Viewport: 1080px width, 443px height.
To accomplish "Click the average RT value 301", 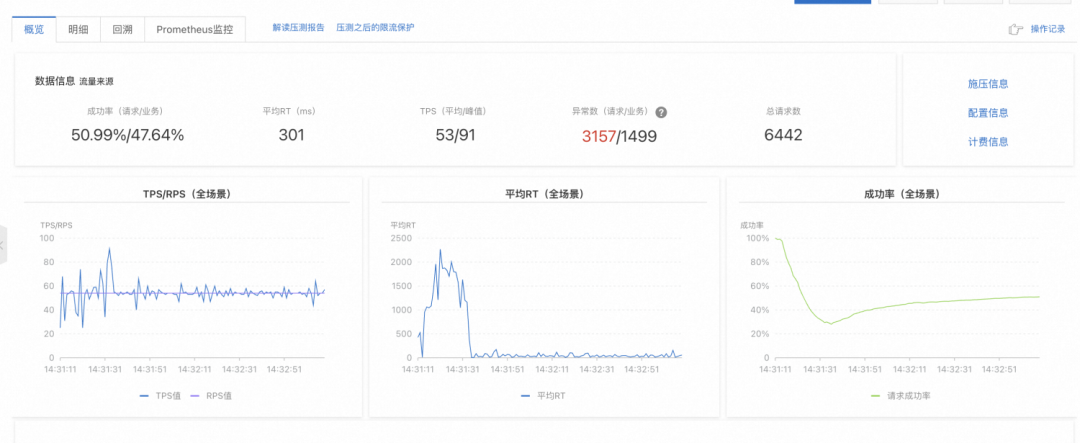I will pyautogui.click(x=291, y=135).
